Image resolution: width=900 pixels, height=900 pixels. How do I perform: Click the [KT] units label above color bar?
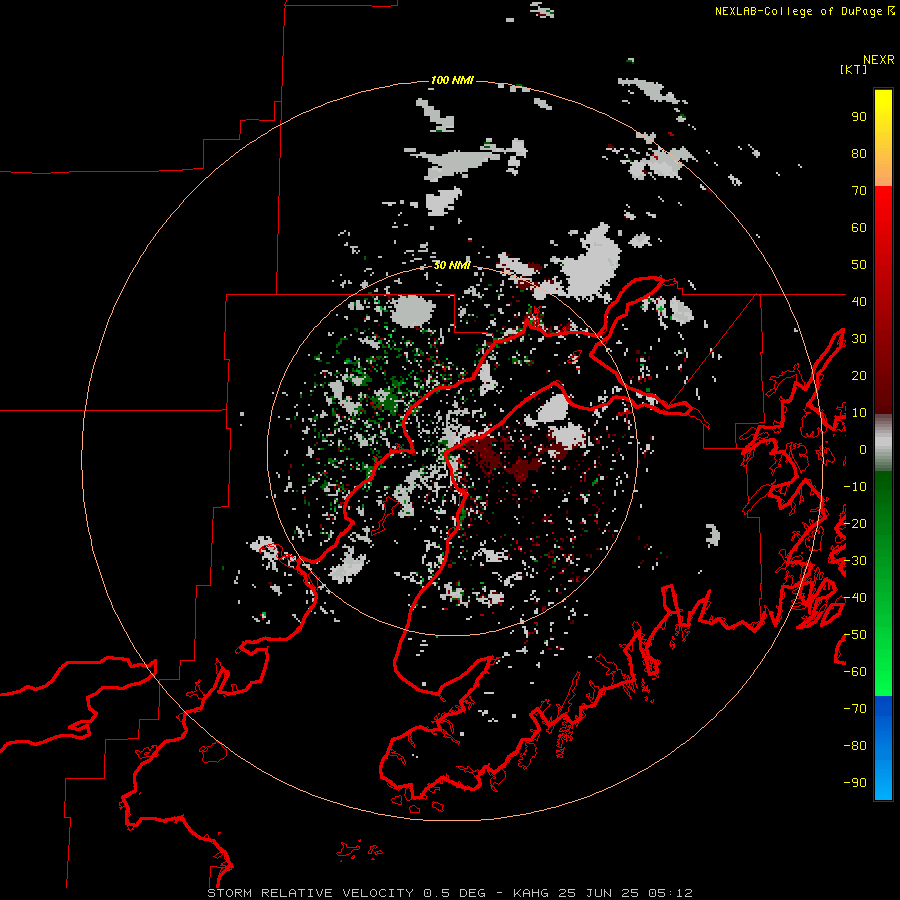tap(854, 69)
